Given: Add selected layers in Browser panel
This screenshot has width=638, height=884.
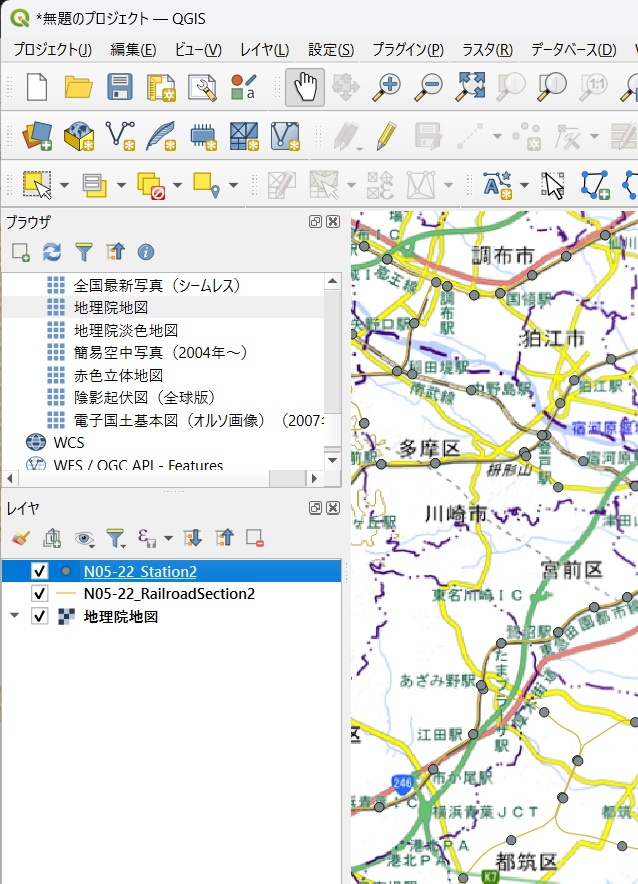Looking at the screenshot, I should 21,252.
